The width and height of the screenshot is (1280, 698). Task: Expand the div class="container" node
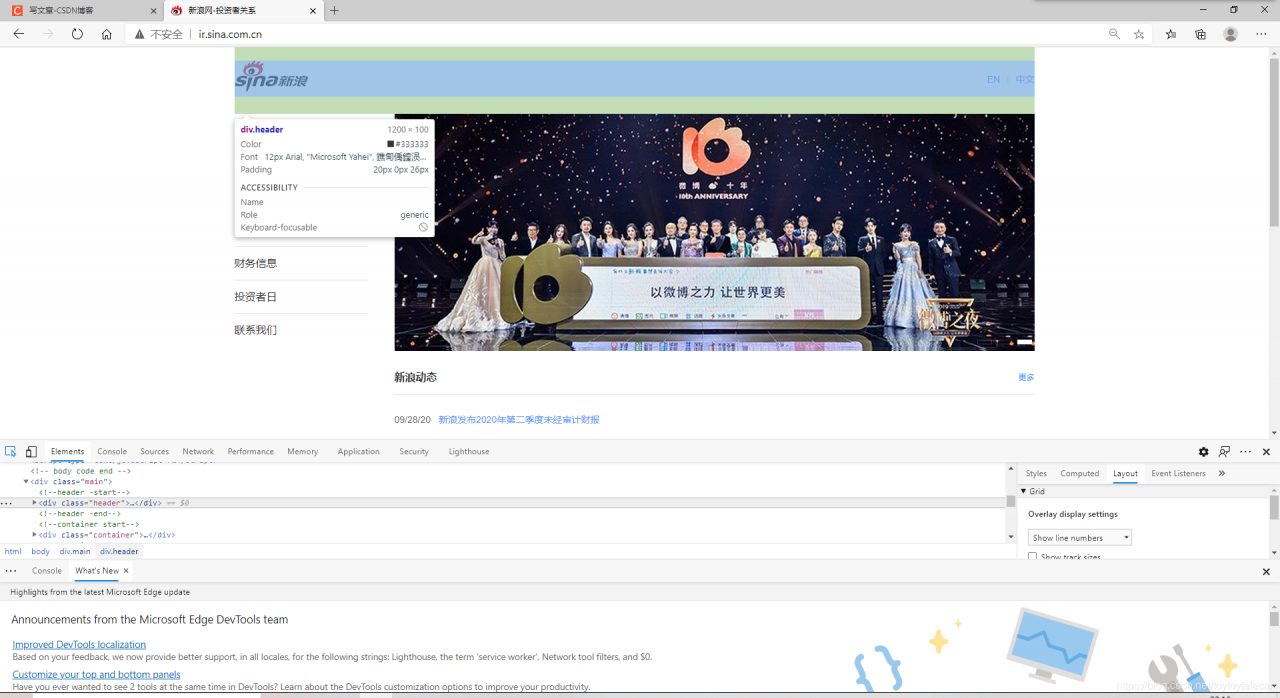click(x=34, y=535)
